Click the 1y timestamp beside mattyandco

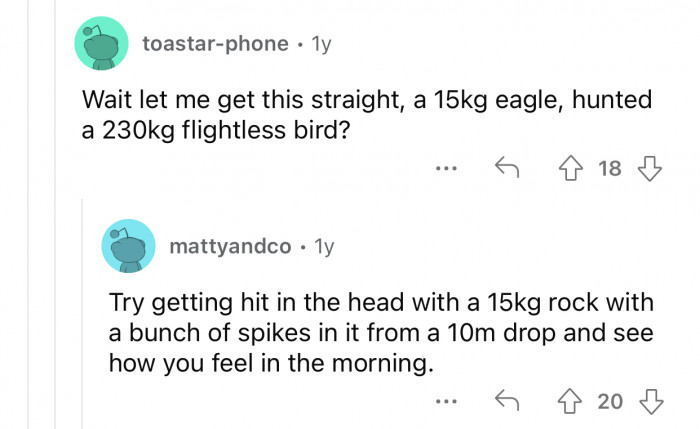click(325, 246)
